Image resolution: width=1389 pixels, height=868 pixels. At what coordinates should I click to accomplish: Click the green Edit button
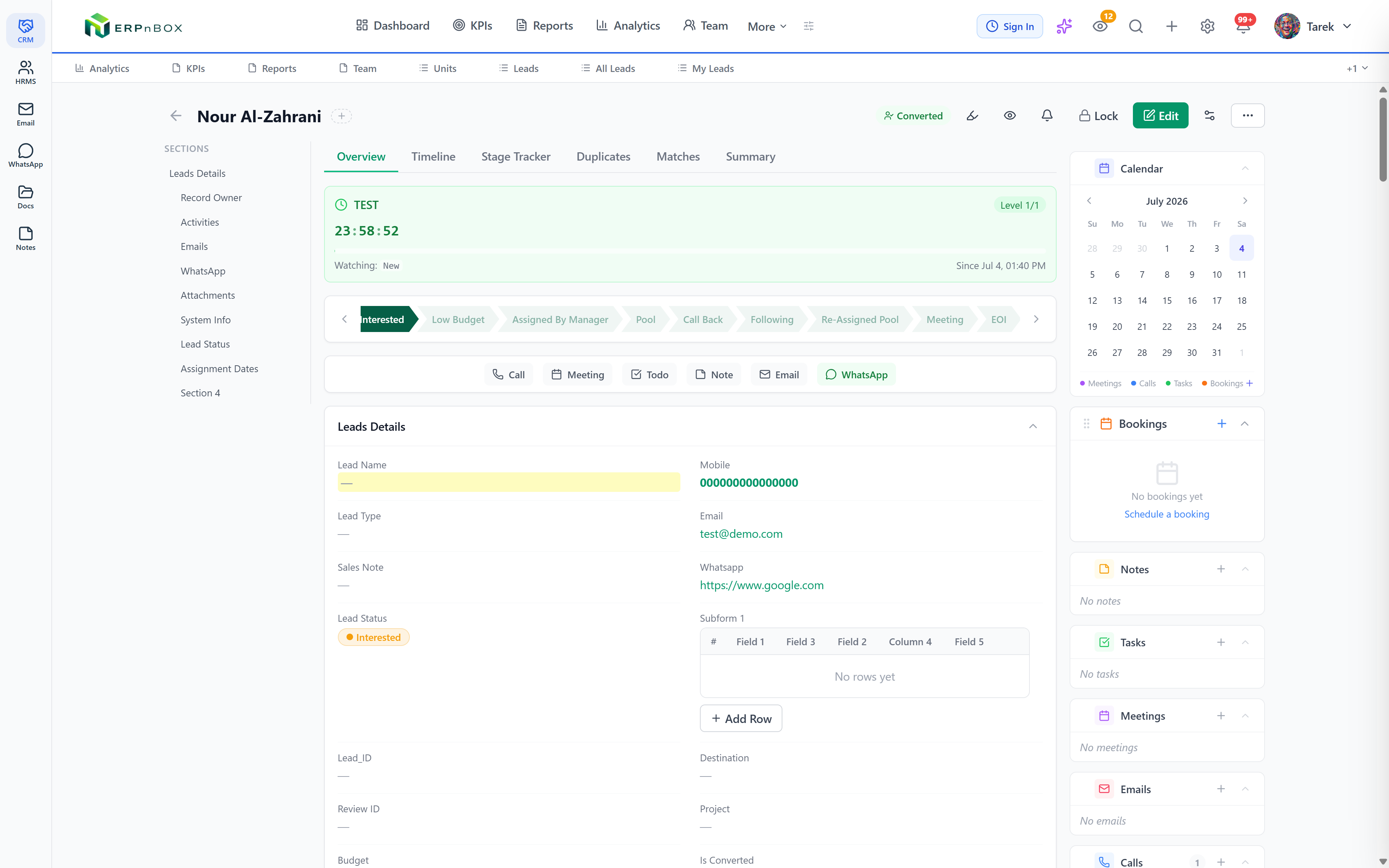pos(1160,116)
